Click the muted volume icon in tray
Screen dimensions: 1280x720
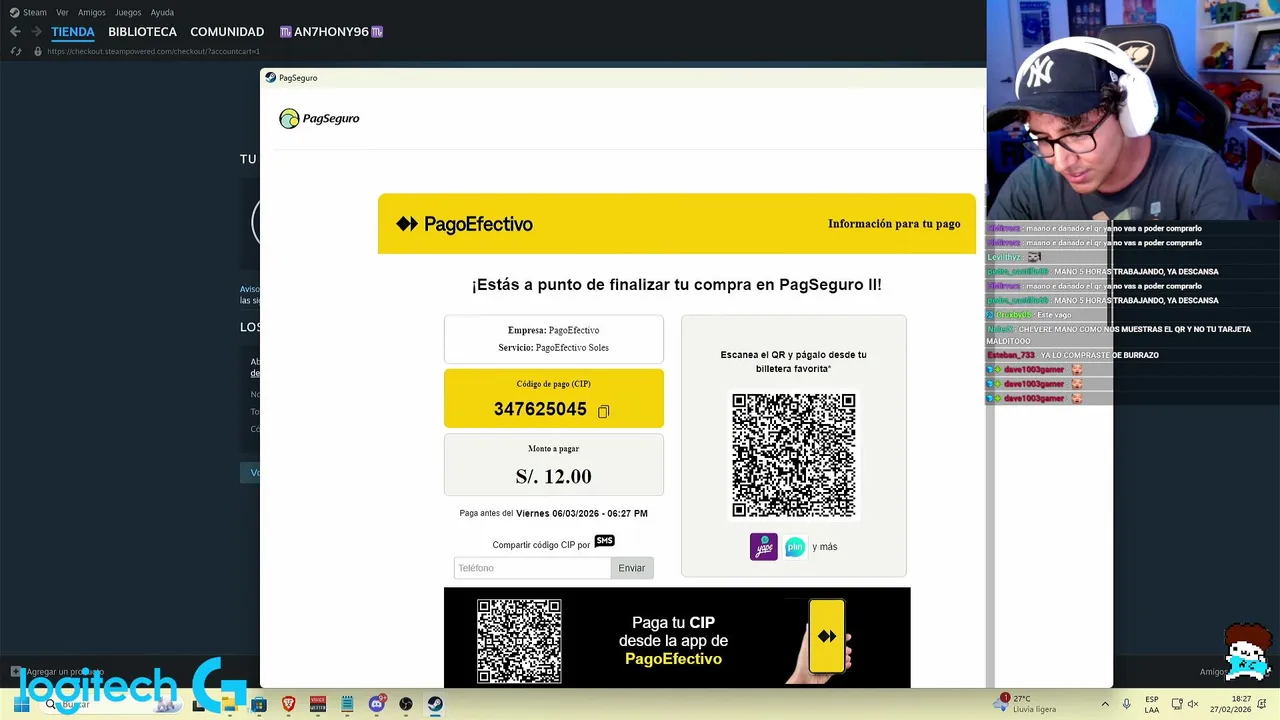point(1192,704)
